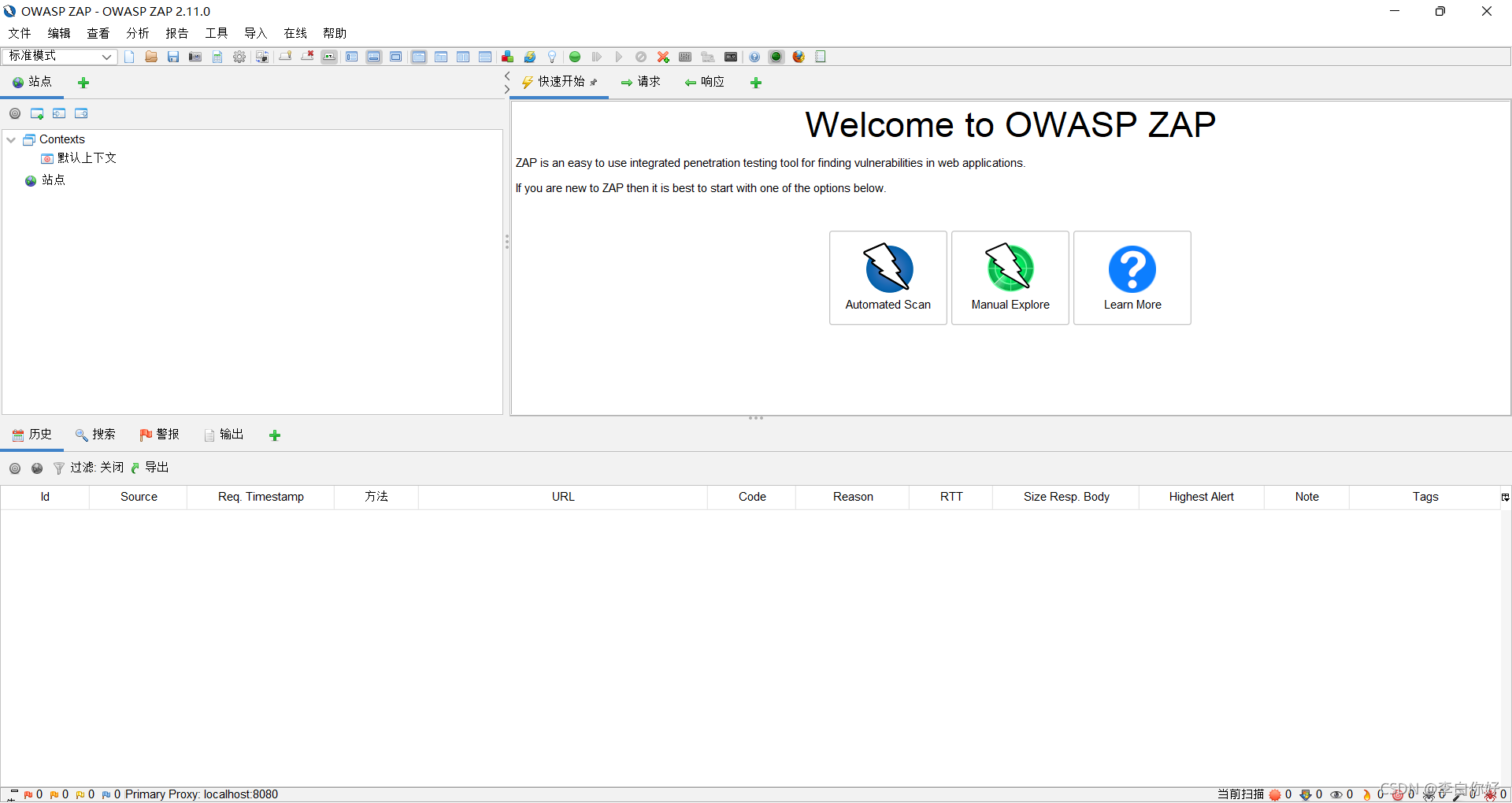Click the right arrow expand panel chevron
The width and height of the screenshot is (1512, 803).
coord(506,90)
